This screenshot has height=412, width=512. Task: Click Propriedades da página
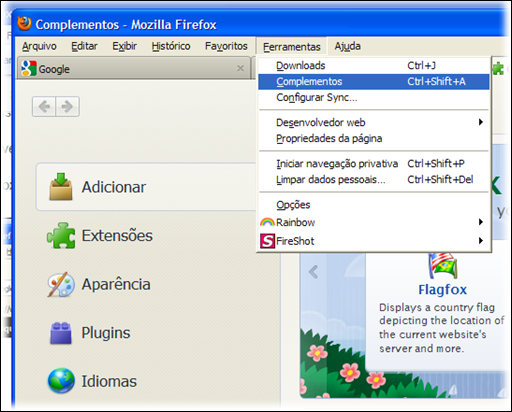374,138
